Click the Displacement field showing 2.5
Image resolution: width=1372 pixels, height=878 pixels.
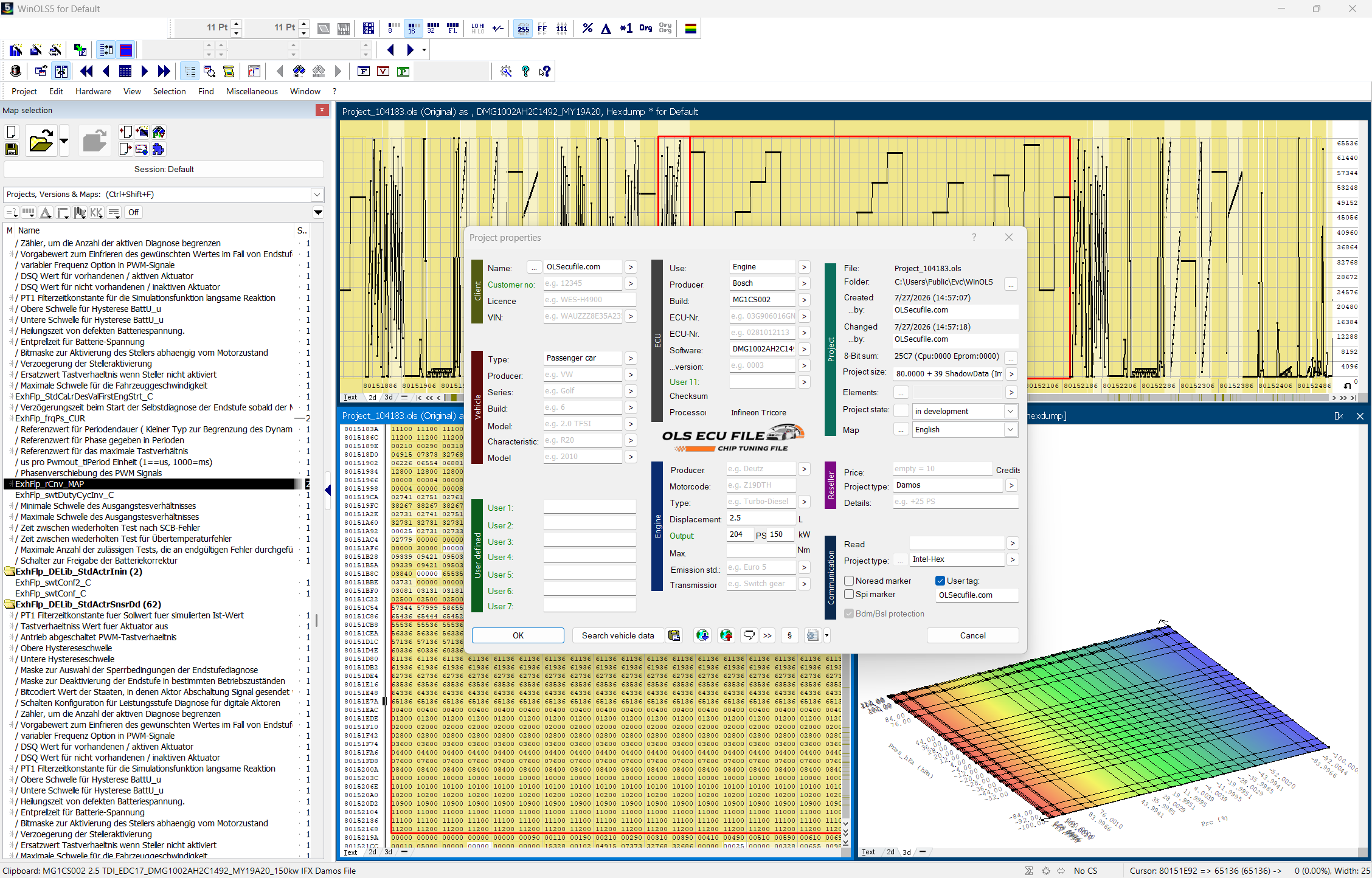coord(761,518)
